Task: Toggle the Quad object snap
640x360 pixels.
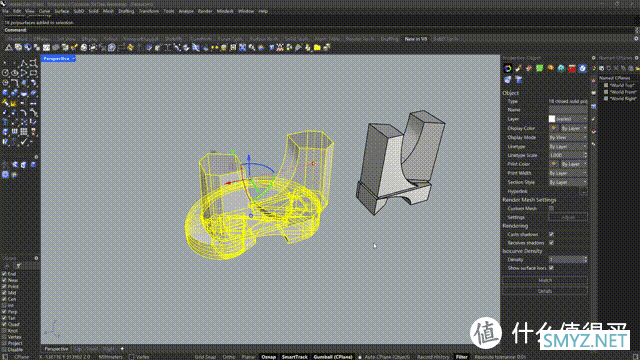Action: (x=4, y=324)
